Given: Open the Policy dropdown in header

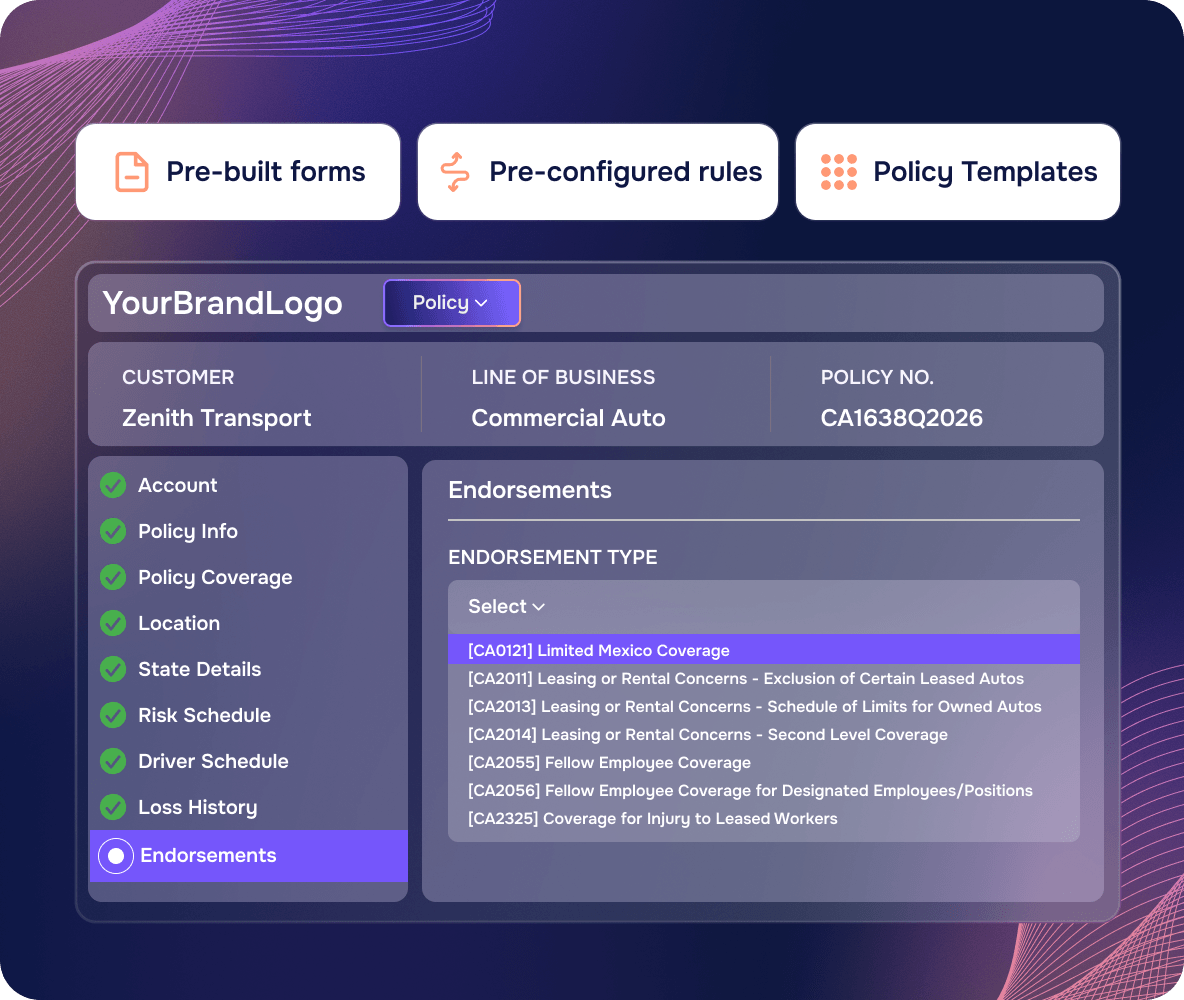Looking at the screenshot, I should point(452,303).
